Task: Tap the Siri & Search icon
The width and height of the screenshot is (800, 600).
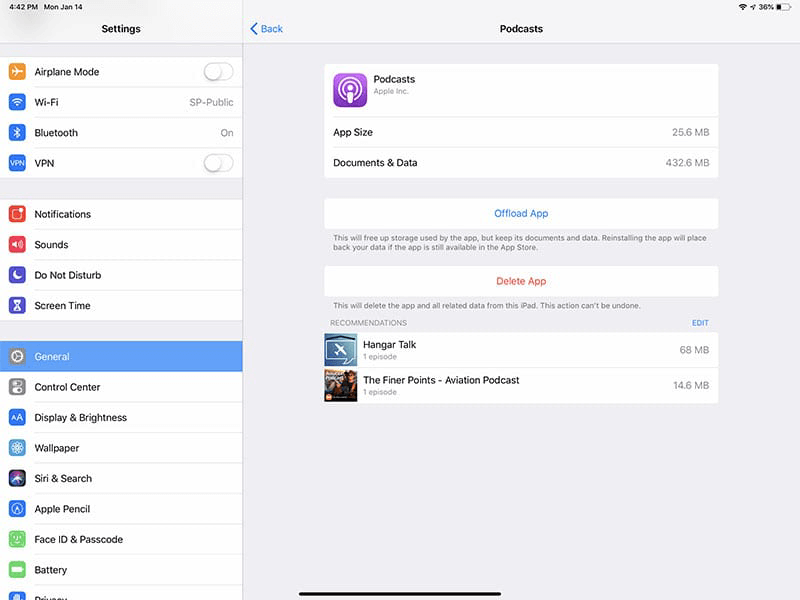Action: pos(17,479)
